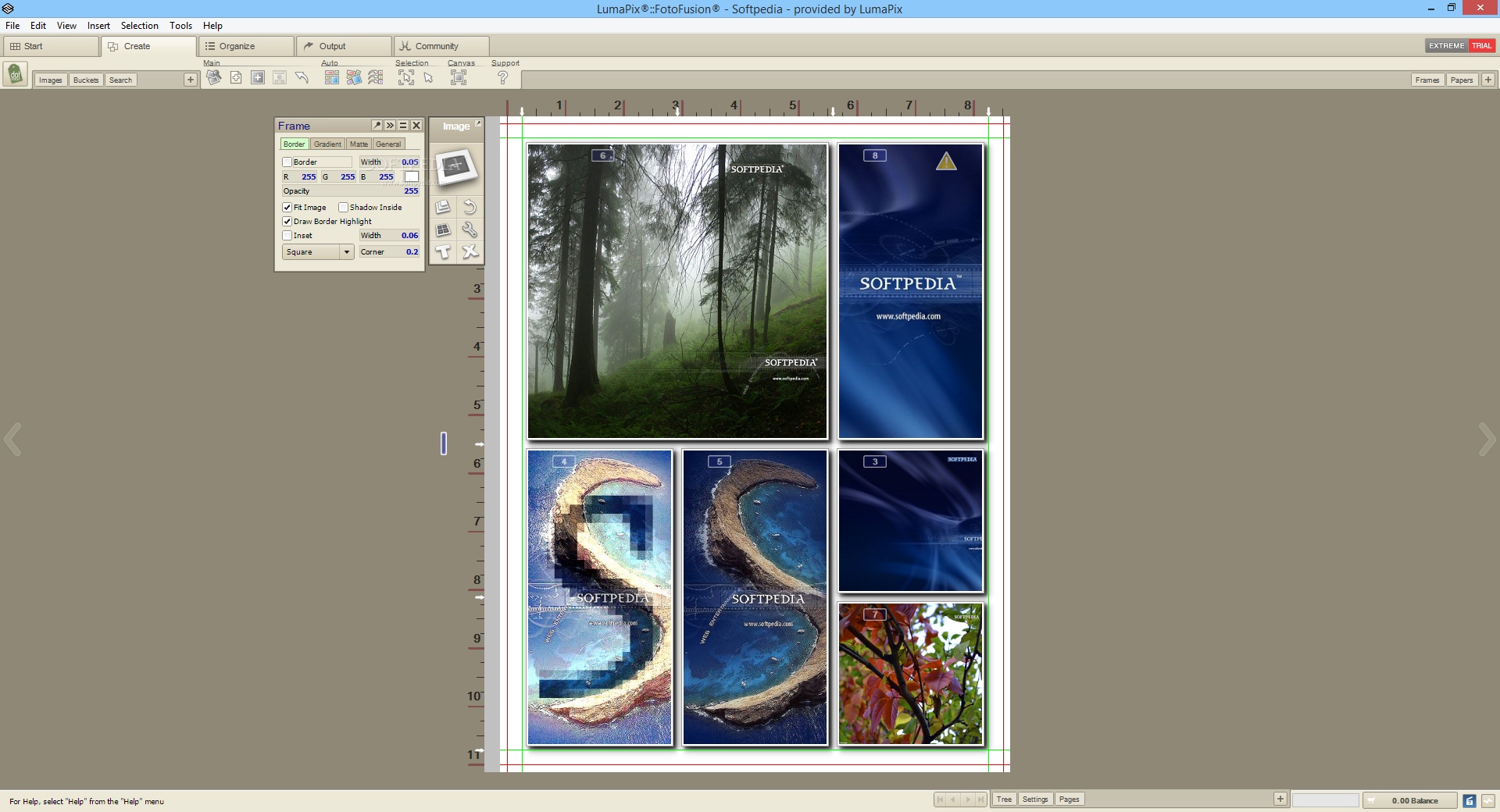Click the Images button

tap(50, 80)
